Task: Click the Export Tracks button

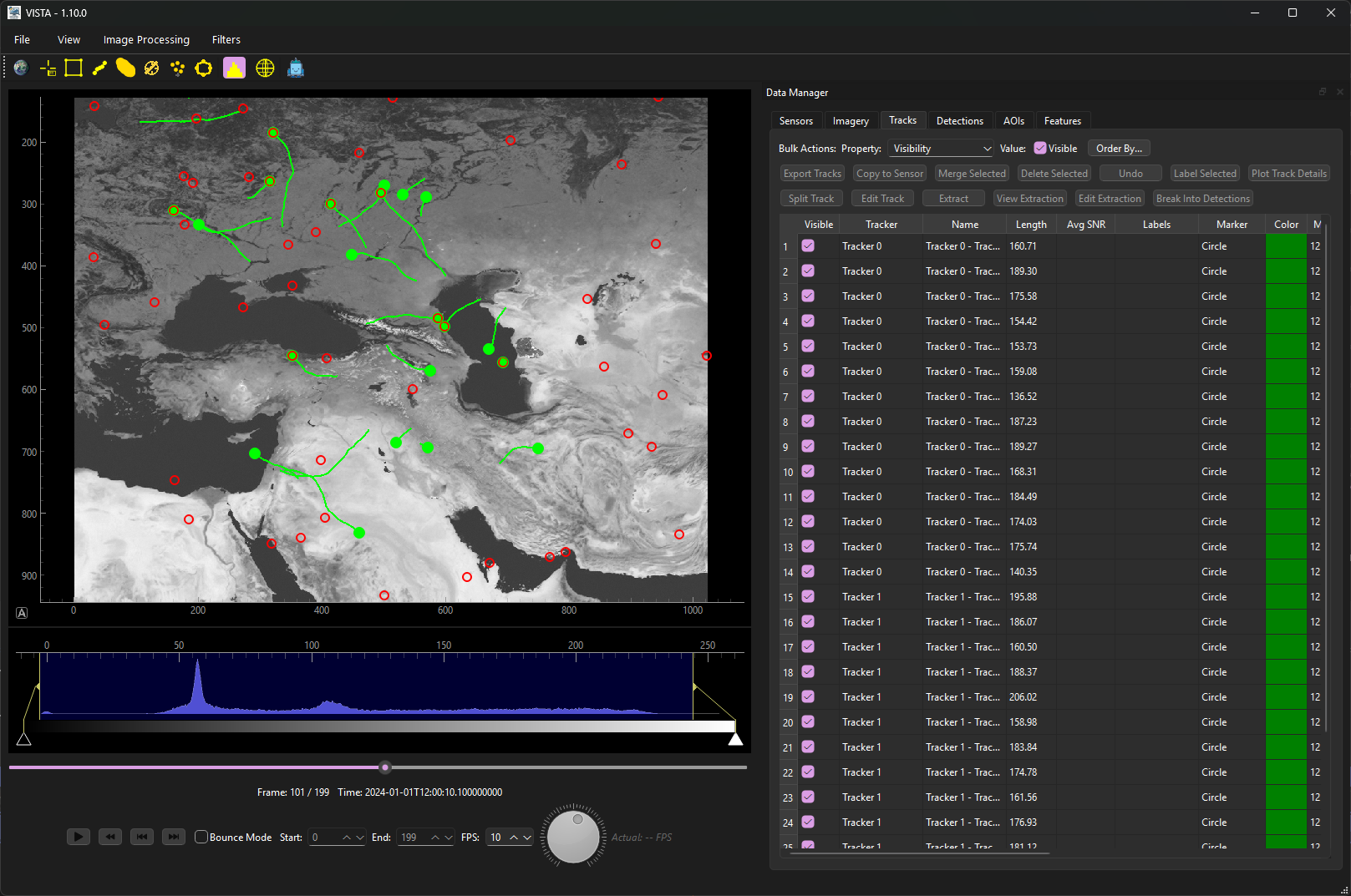Action: coord(811,174)
